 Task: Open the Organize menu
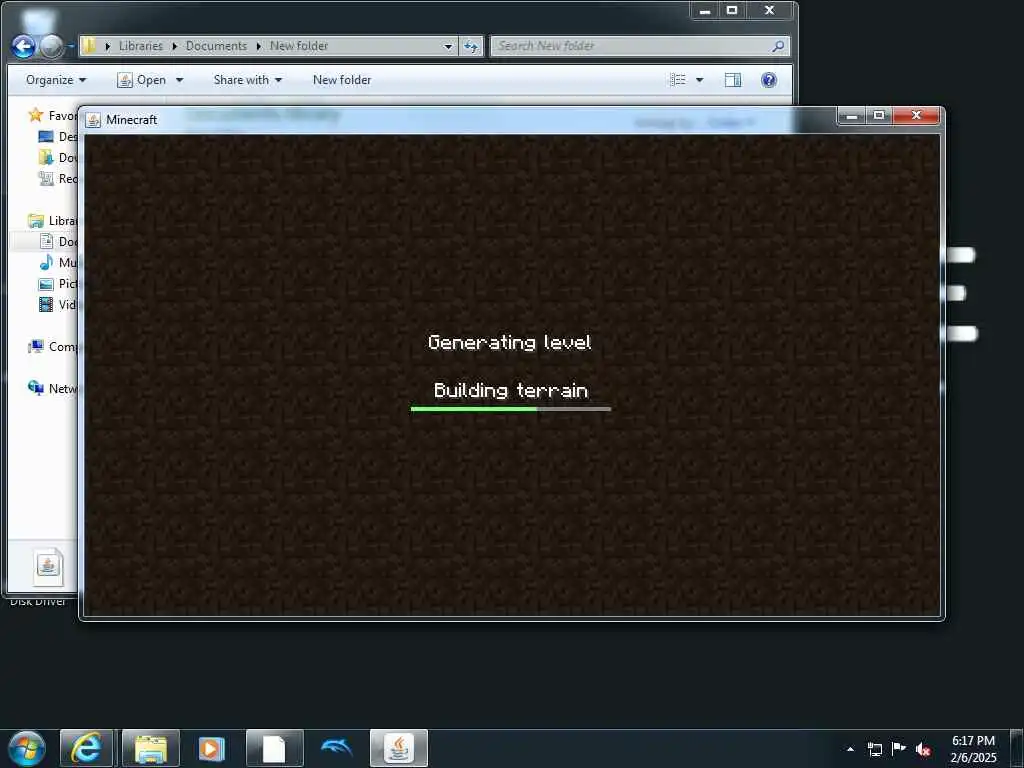[x=56, y=80]
